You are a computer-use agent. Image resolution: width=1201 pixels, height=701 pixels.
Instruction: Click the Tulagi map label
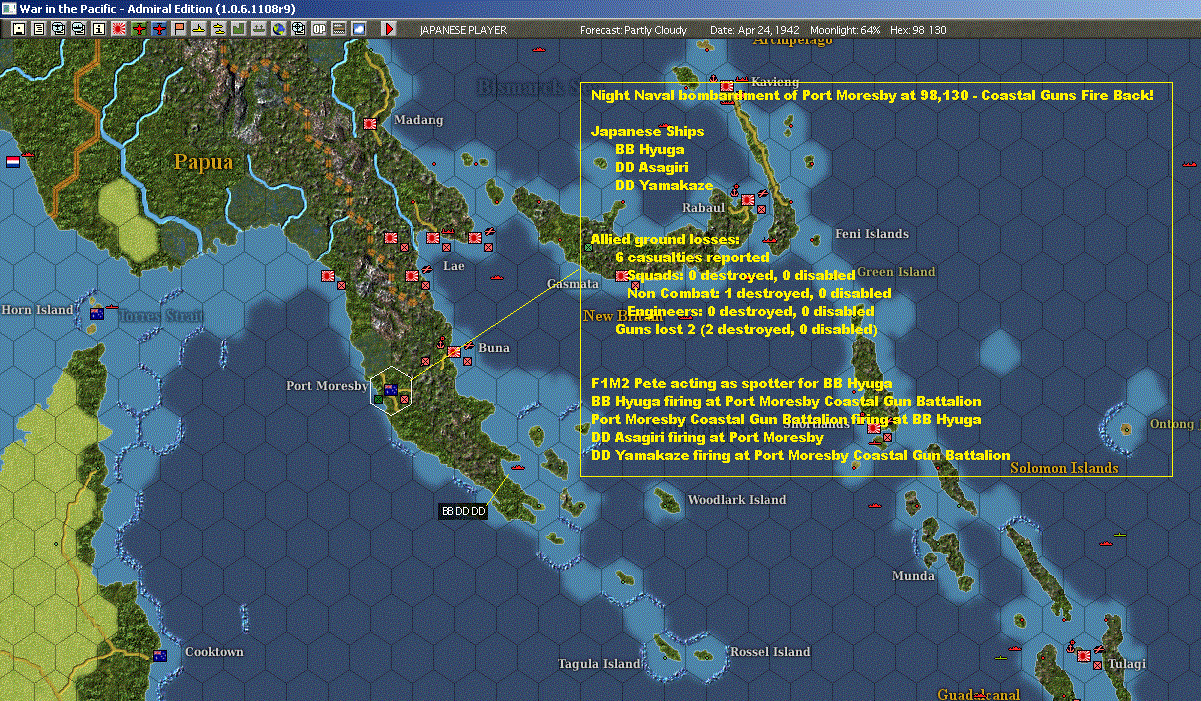pos(1126,664)
